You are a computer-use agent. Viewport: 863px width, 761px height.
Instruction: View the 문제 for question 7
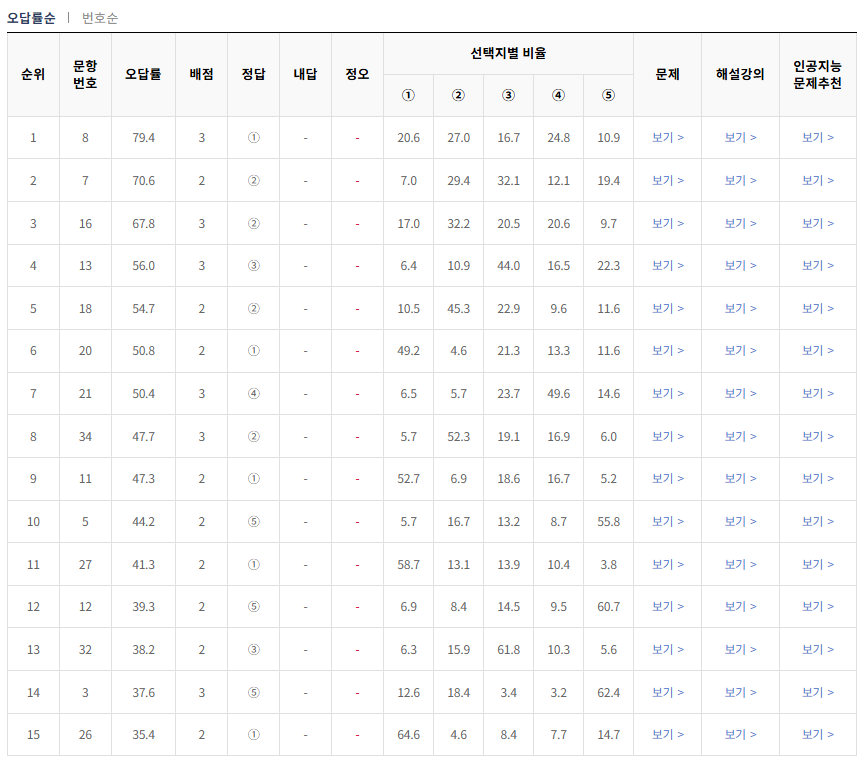(x=666, y=180)
